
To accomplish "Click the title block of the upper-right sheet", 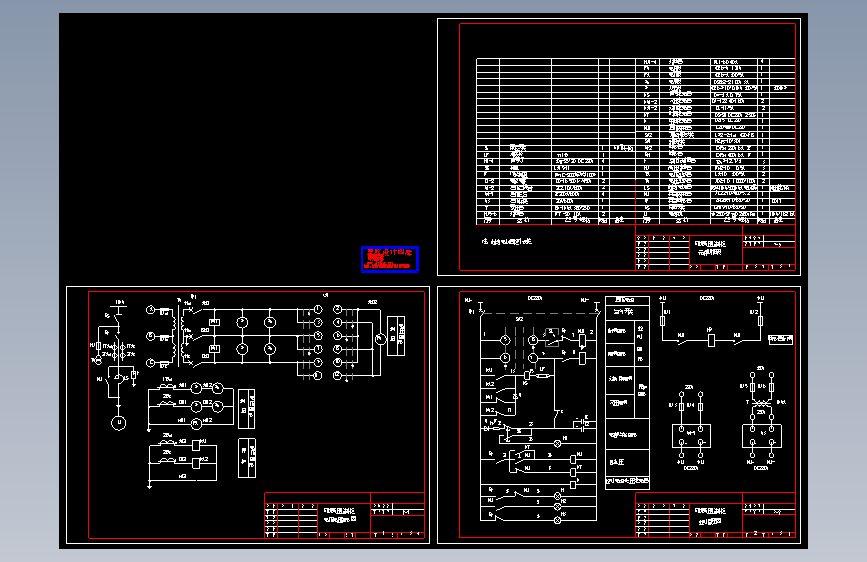I will tap(715, 247).
